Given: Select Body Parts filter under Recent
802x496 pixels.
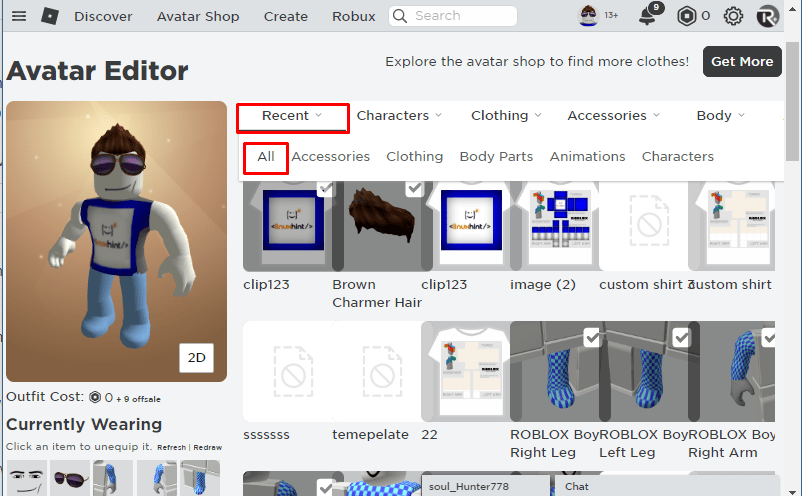Looking at the screenshot, I should [x=496, y=156].
